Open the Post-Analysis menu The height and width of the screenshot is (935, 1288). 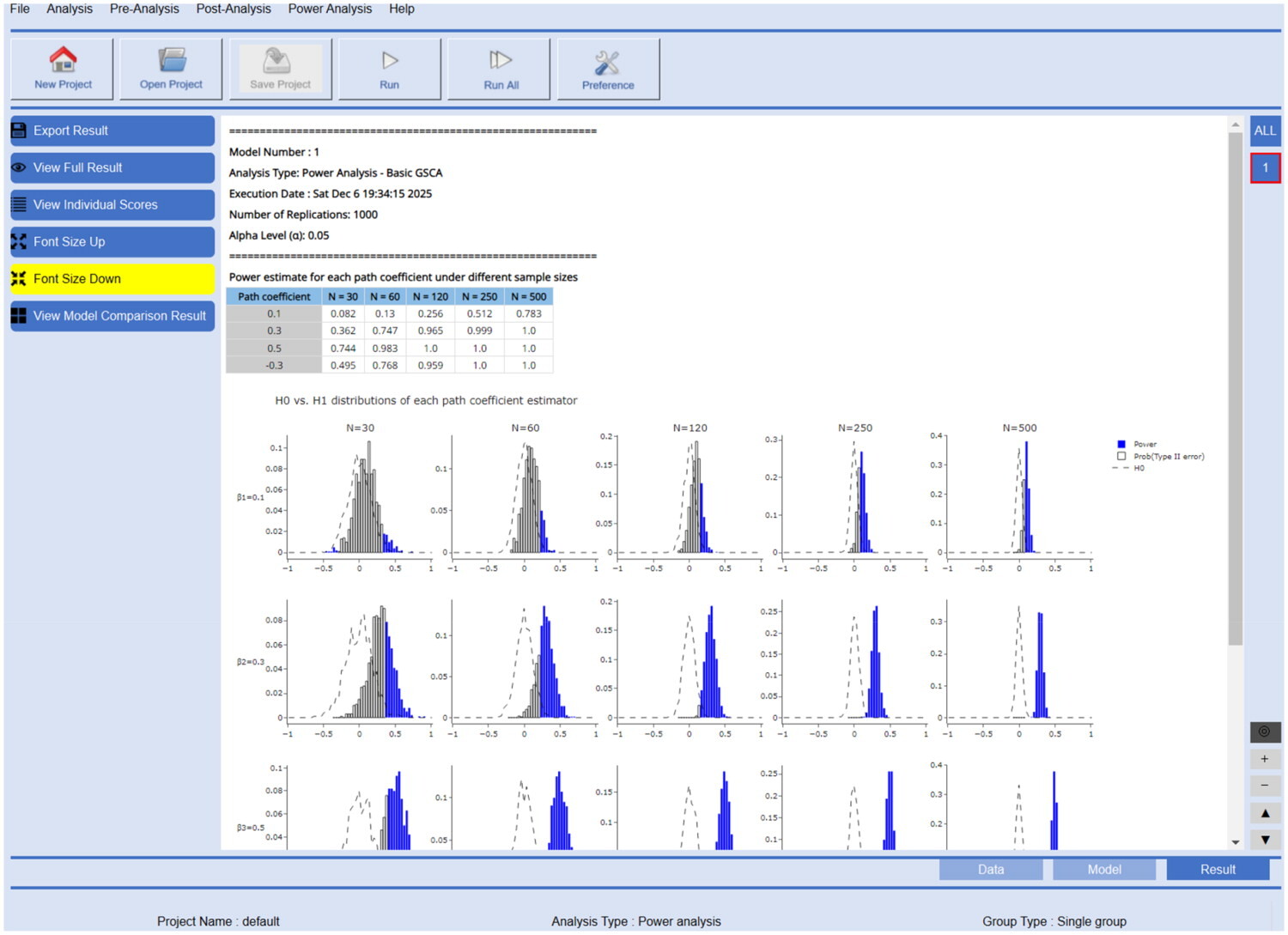(x=234, y=9)
